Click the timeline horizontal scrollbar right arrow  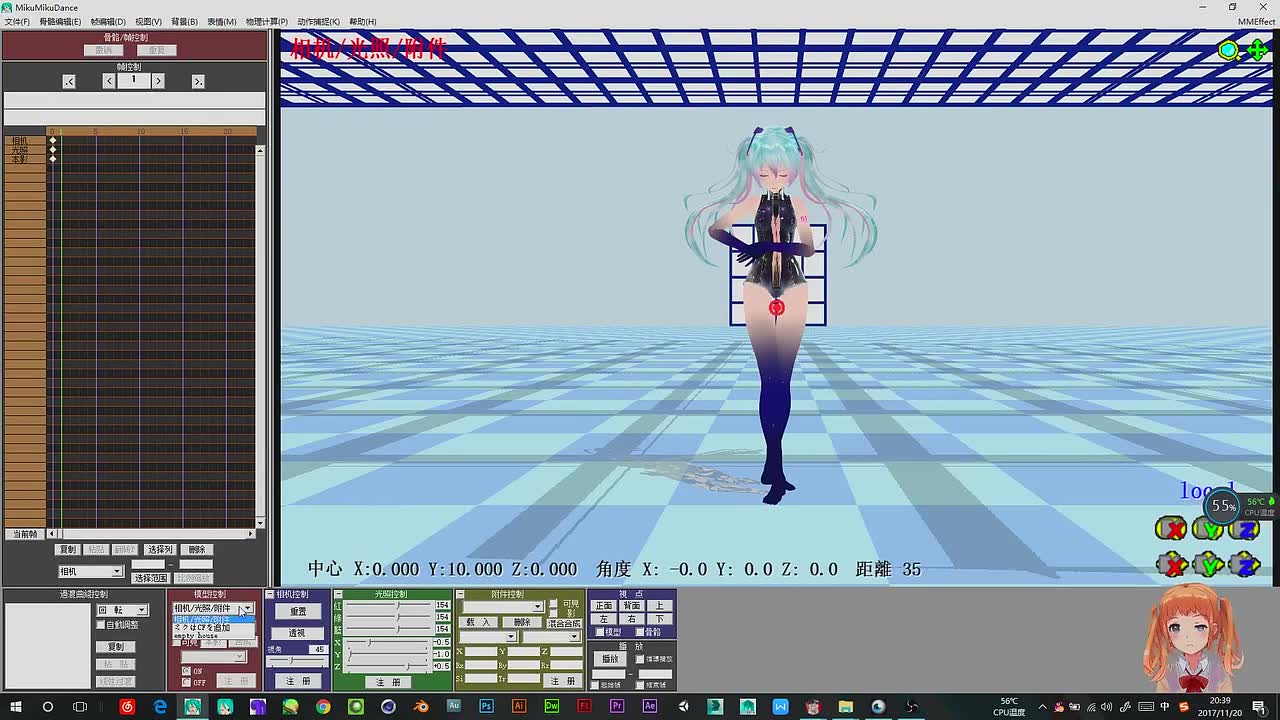pos(250,534)
